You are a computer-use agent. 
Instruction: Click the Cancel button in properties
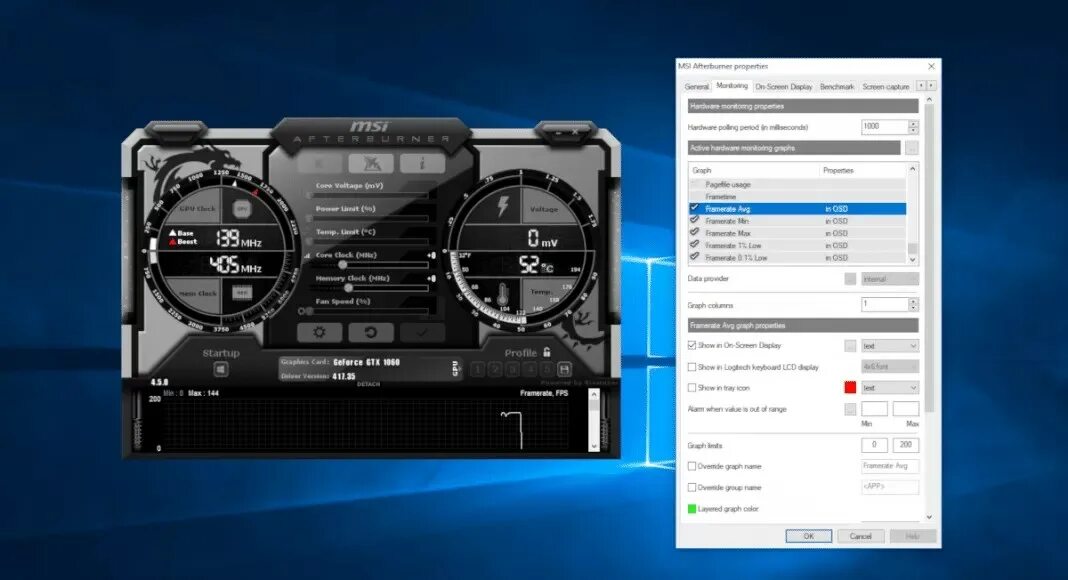pyautogui.click(x=860, y=536)
